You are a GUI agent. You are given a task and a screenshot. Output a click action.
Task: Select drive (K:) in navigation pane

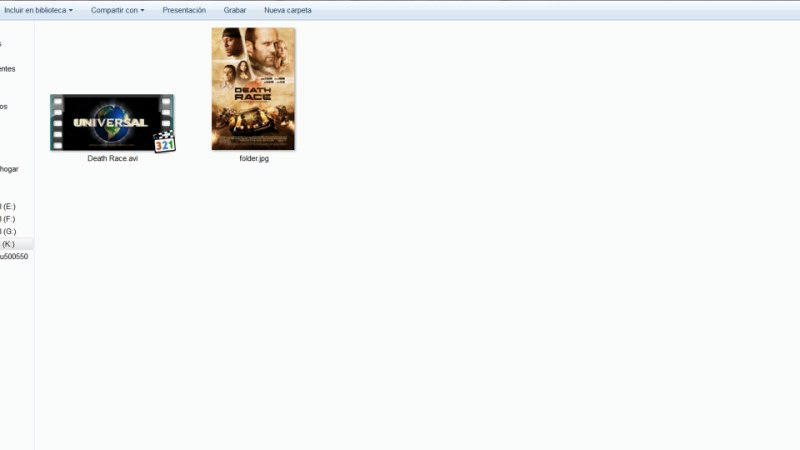coord(8,244)
